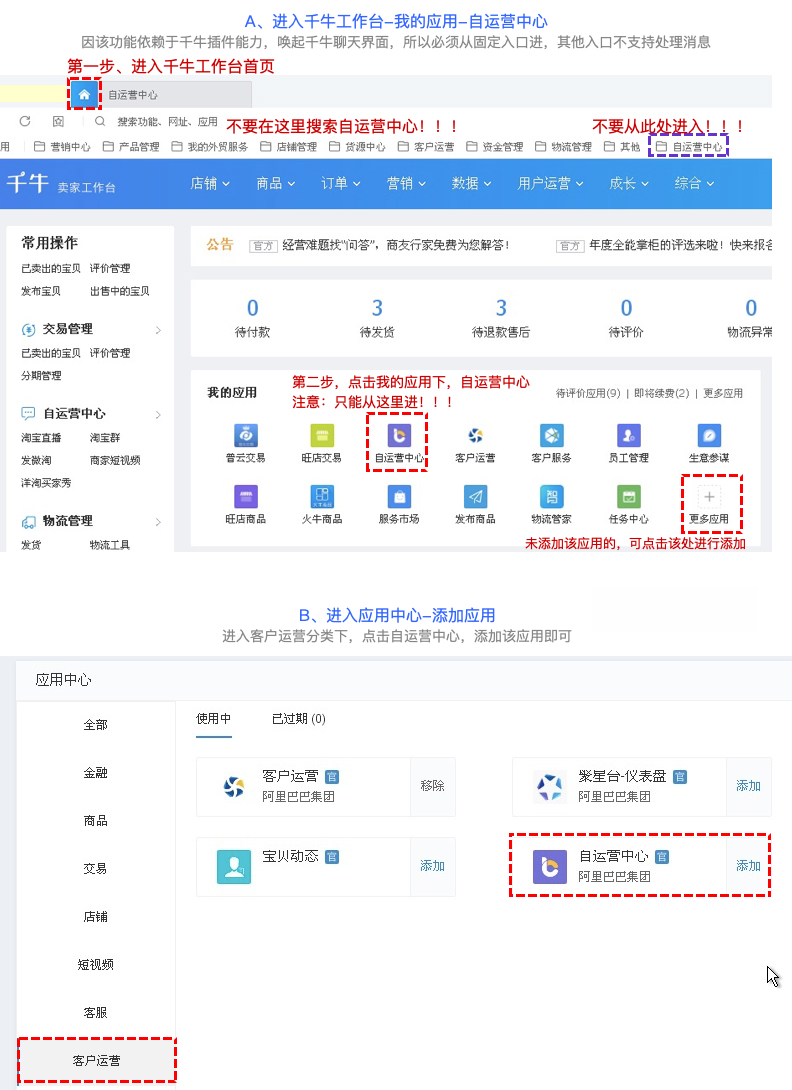The height and width of the screenshot is (1090, 792).
Task: Click 自运营中心 browser tab title
Action: 133,95
